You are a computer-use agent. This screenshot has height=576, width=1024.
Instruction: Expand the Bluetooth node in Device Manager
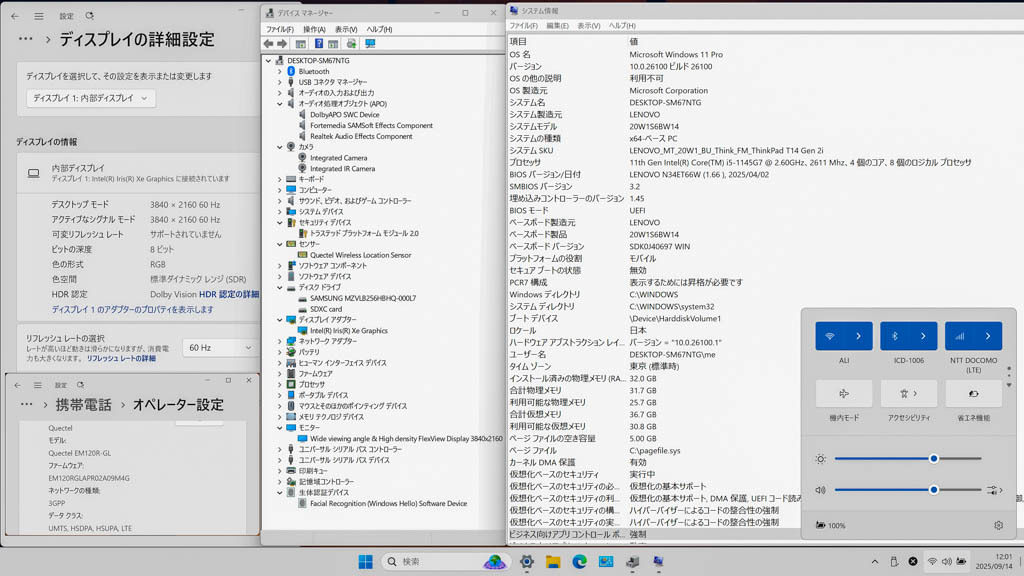coord(280,71)
